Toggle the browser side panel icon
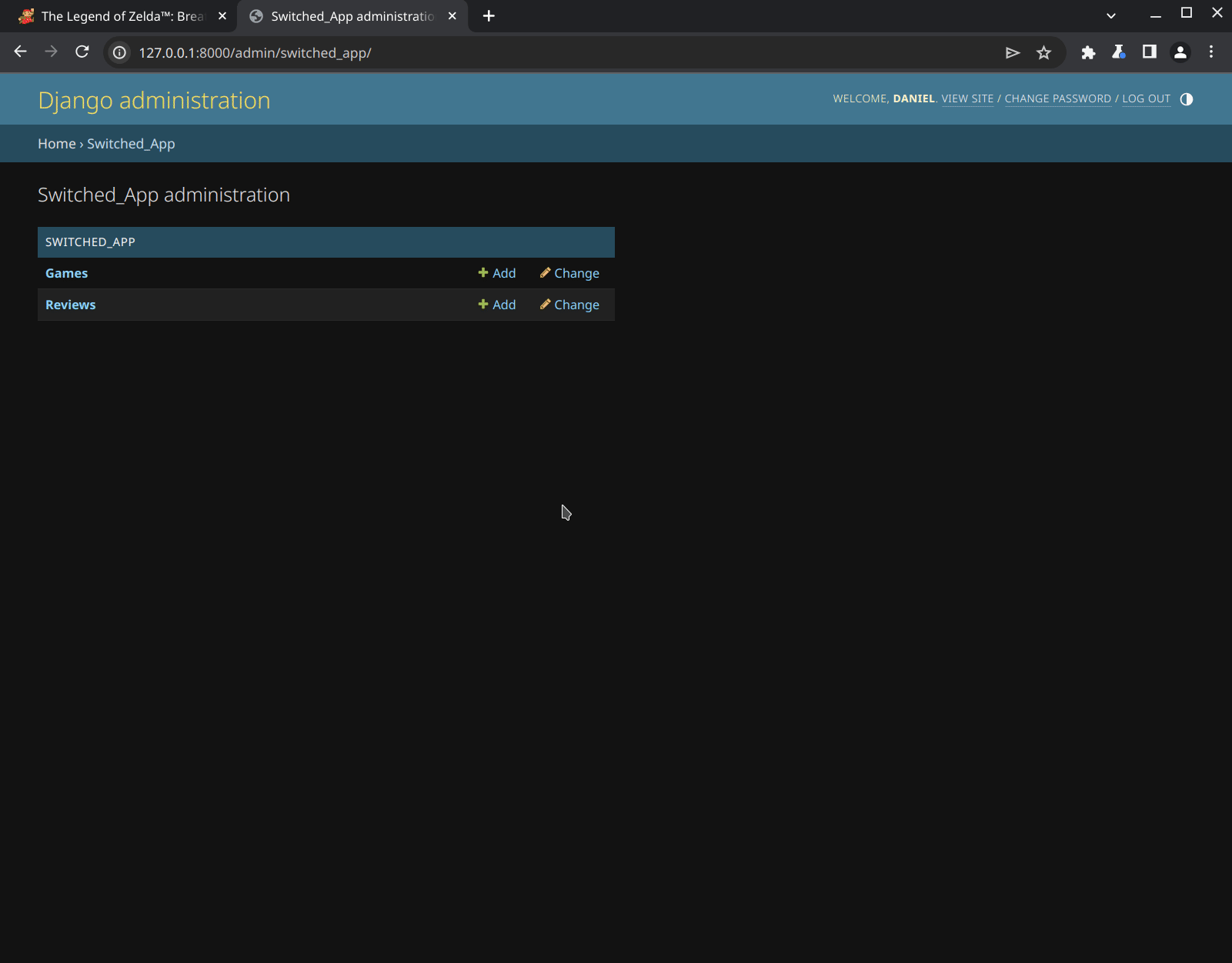The image size is (1232, 963). click(x=1149, y=52)
